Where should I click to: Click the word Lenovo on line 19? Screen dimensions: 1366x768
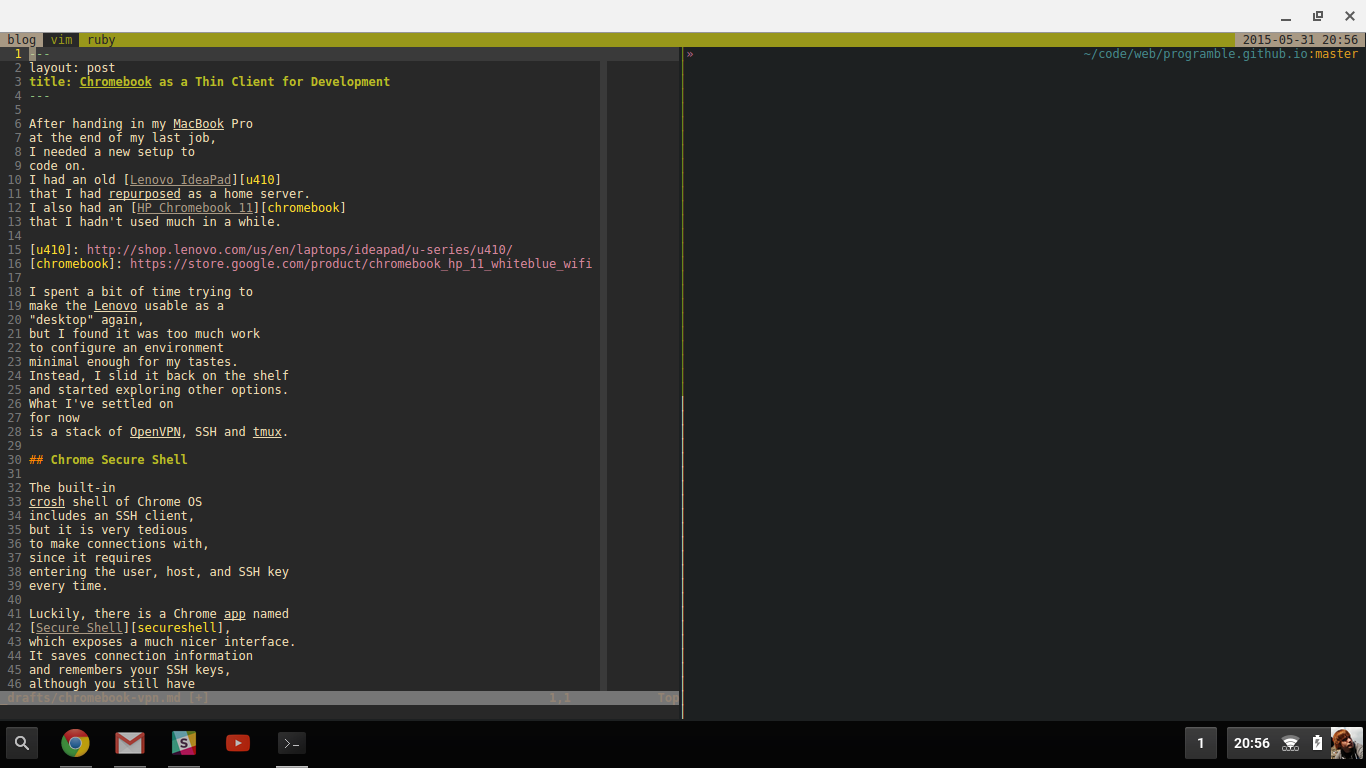point(115,306)
